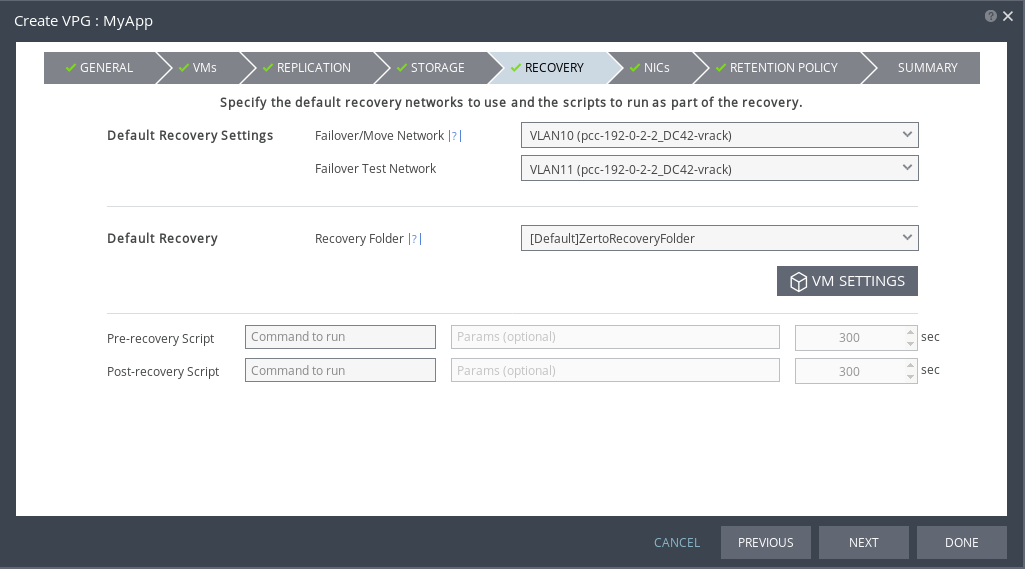The width and height of the screenshot is (1025, 569).
Task: Close the Create VPG dialog
Action: coord(1008,16)
